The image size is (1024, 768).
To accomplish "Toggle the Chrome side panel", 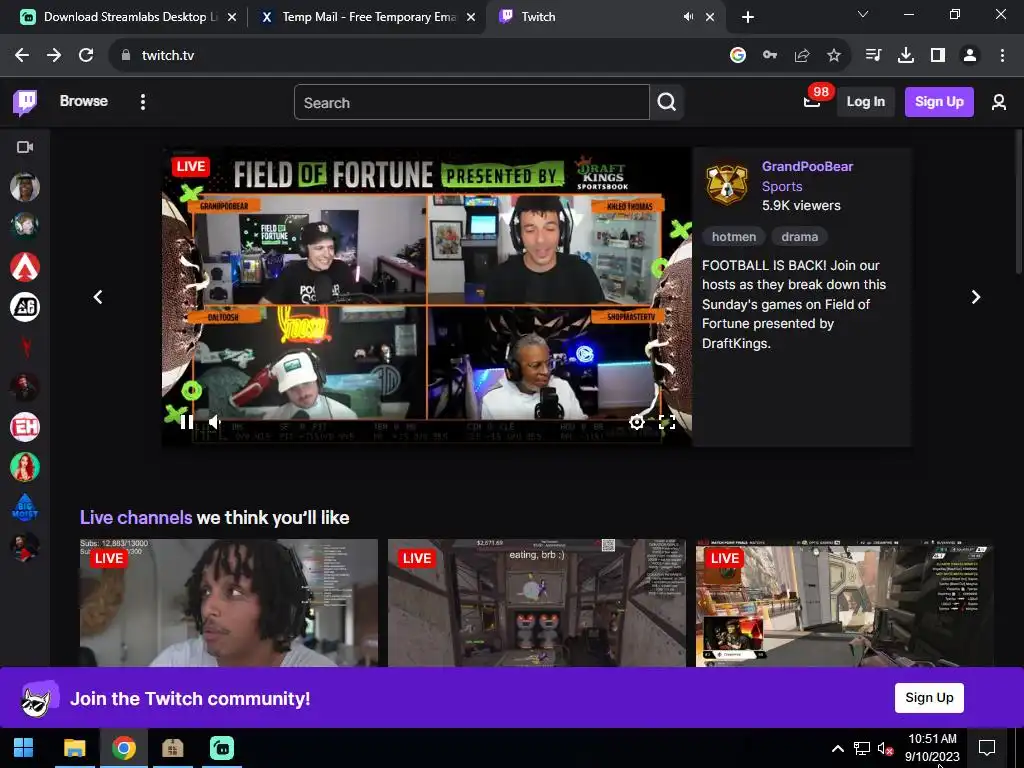I will (938, 56).
